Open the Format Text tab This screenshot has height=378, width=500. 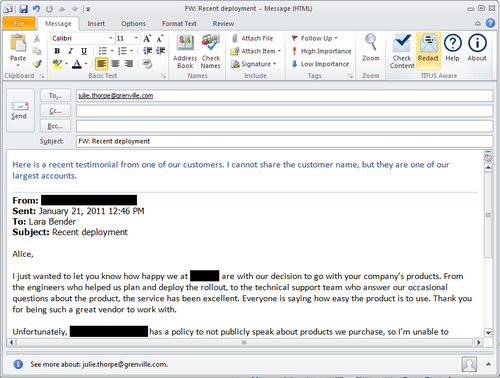click(179, 24)
